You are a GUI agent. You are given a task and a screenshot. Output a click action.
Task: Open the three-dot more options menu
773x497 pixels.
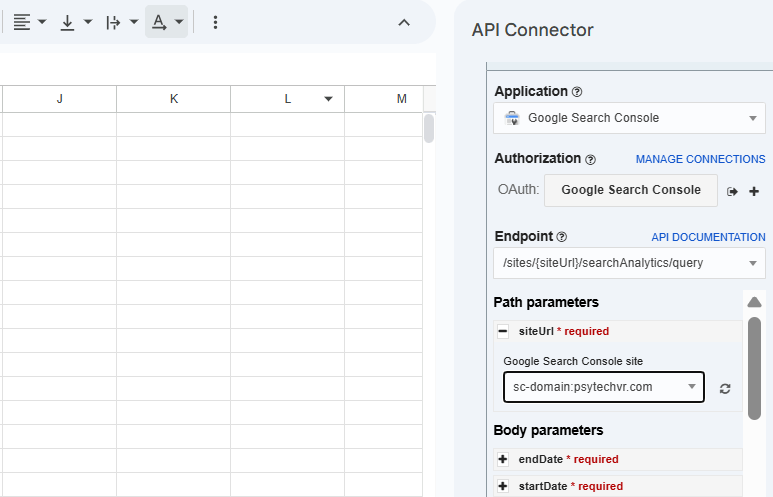(x=215, y=22)
